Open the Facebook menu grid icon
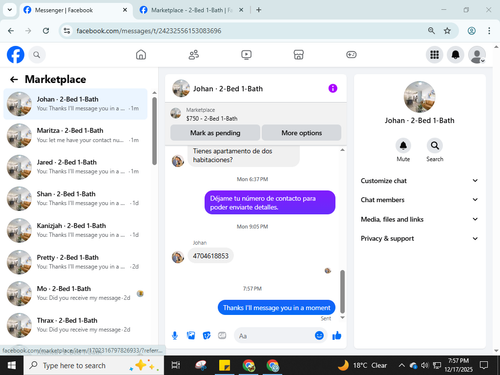Screen dimensions: 500x375 pos(434,55)
